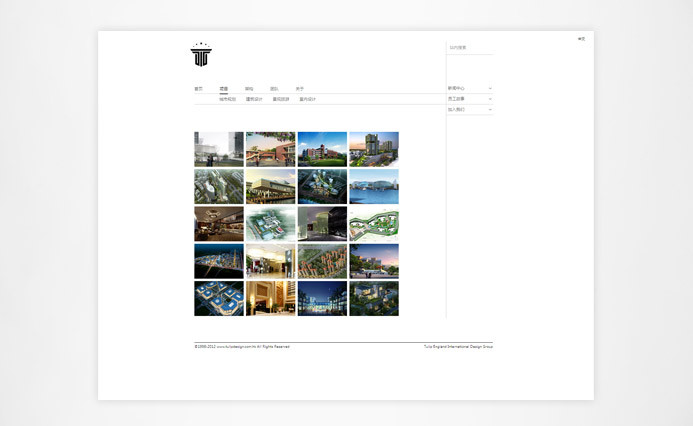The height and width of the screenshot is (426, 693).
Task: Click the language link in top-right corner
Action: click(581, 39)
